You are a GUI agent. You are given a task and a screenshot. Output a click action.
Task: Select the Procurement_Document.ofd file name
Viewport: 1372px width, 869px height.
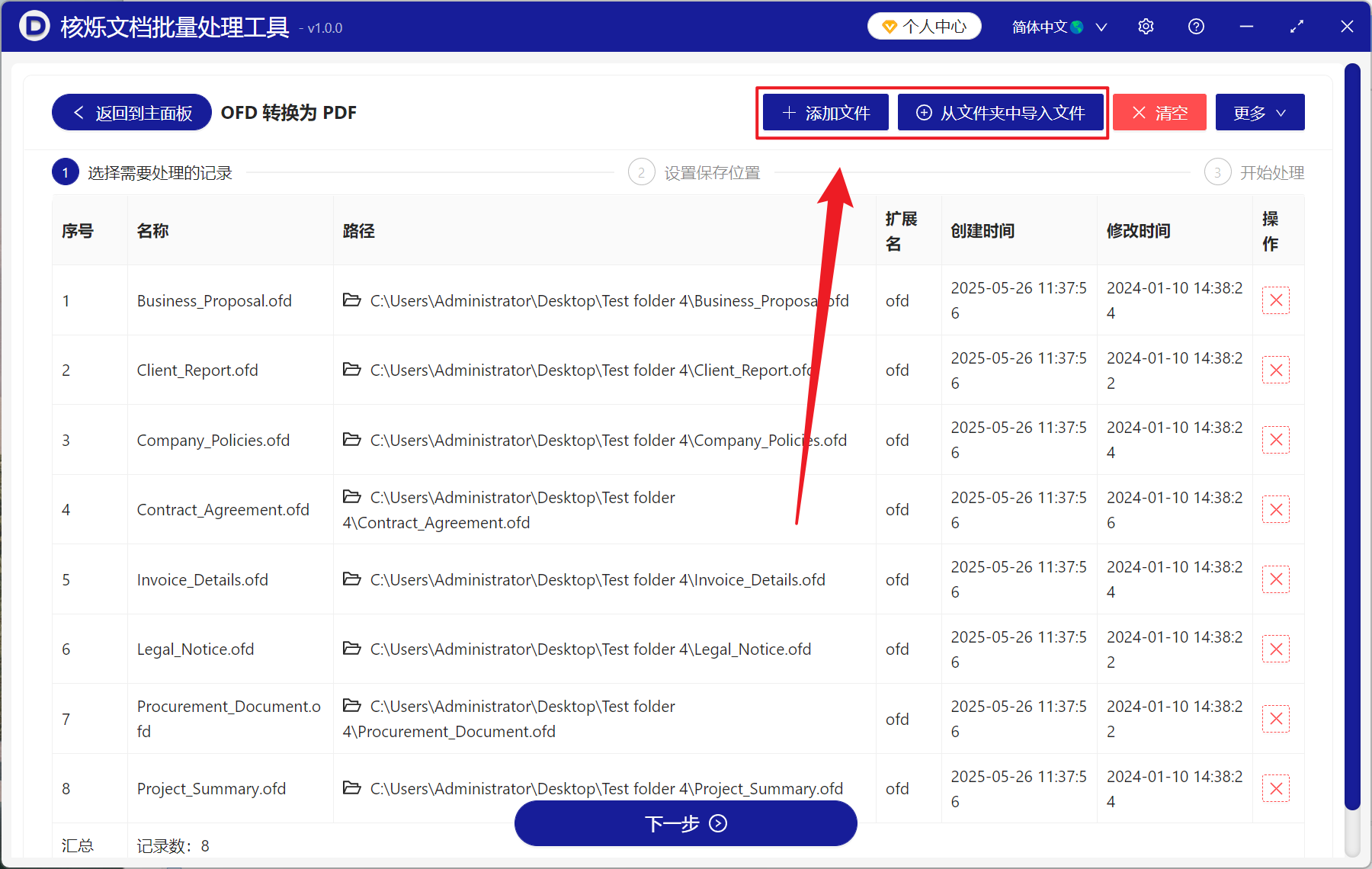pos(229,719)
